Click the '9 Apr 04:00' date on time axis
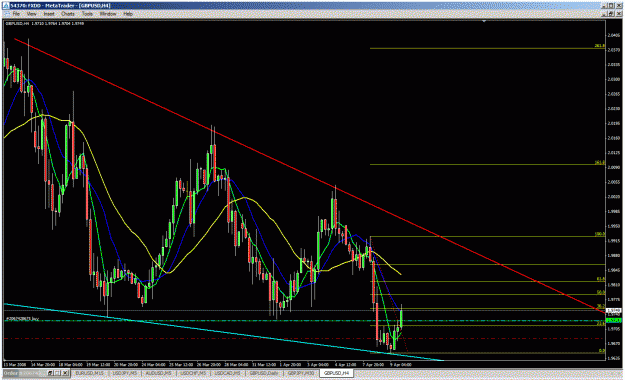The height and width of the screenshot is (380, 625). 401,364
